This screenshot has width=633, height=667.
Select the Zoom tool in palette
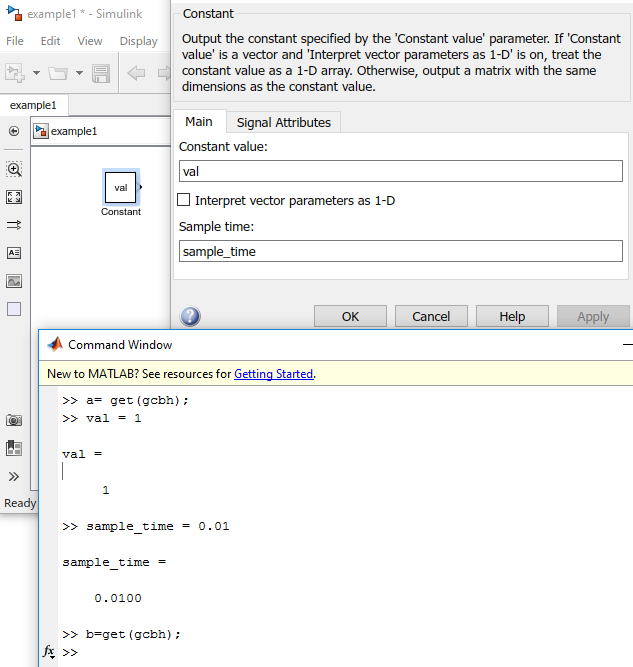pyautogui.click(x=14, y=169)
